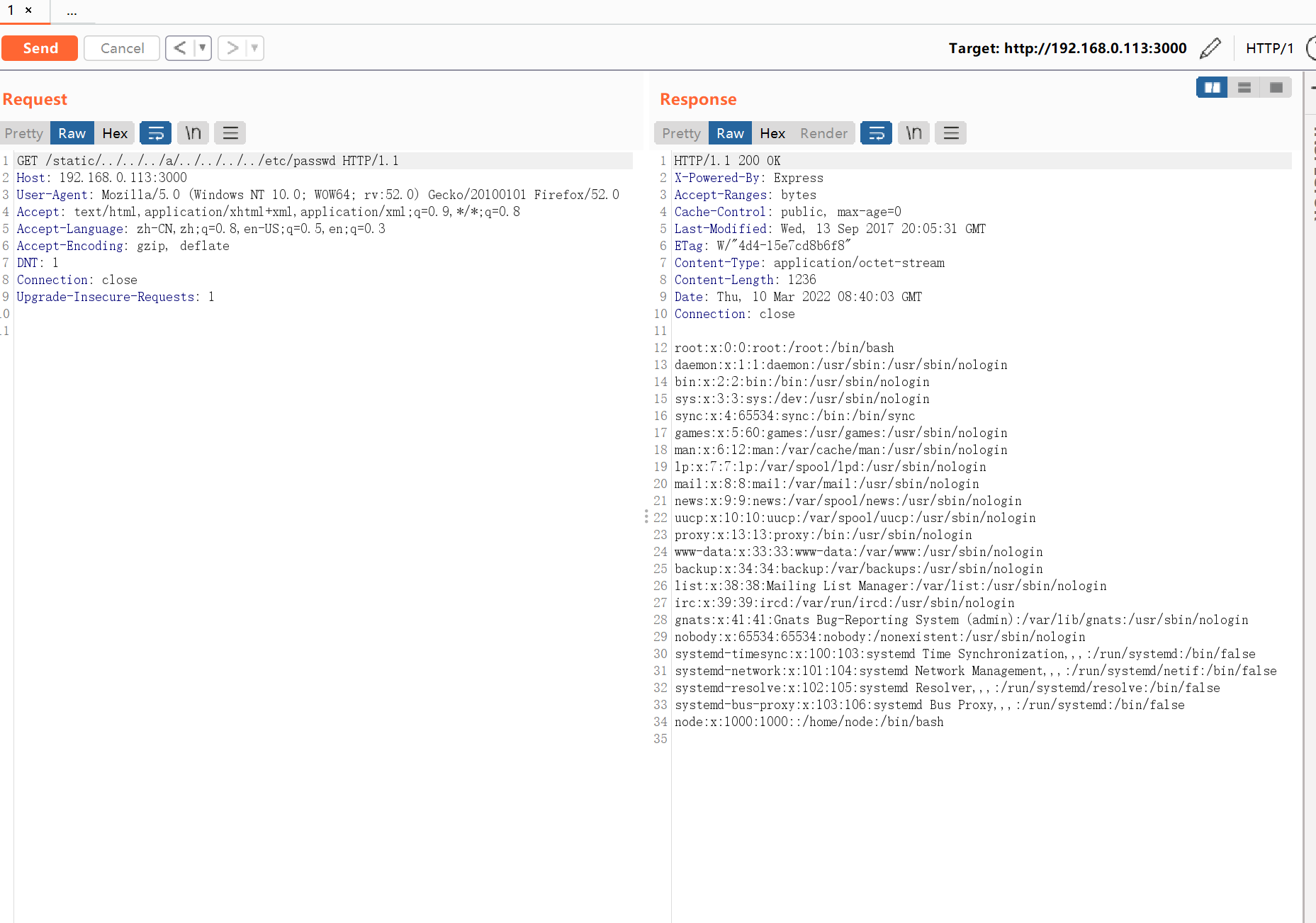1316x923 pixels.
Task: Click the Content-Type response header
Action: [x=809, y=263]
